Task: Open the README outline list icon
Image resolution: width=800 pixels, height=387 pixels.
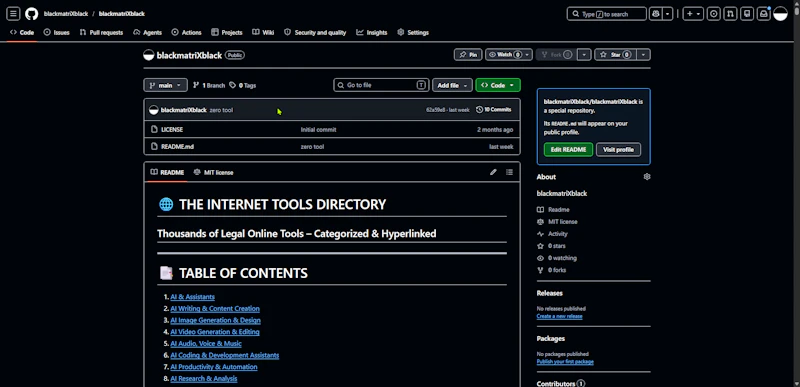Action: [509, 172]
